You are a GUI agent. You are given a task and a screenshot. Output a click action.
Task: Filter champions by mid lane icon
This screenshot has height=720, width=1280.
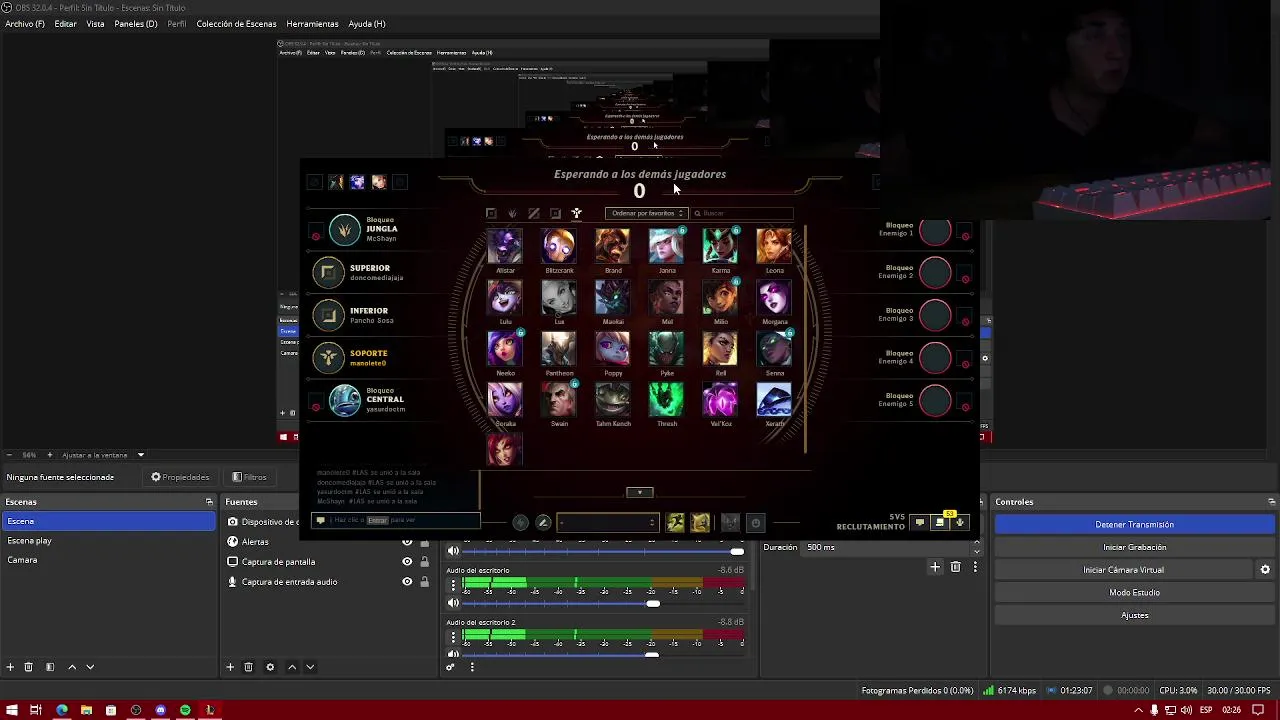click(x=534, y=213)
